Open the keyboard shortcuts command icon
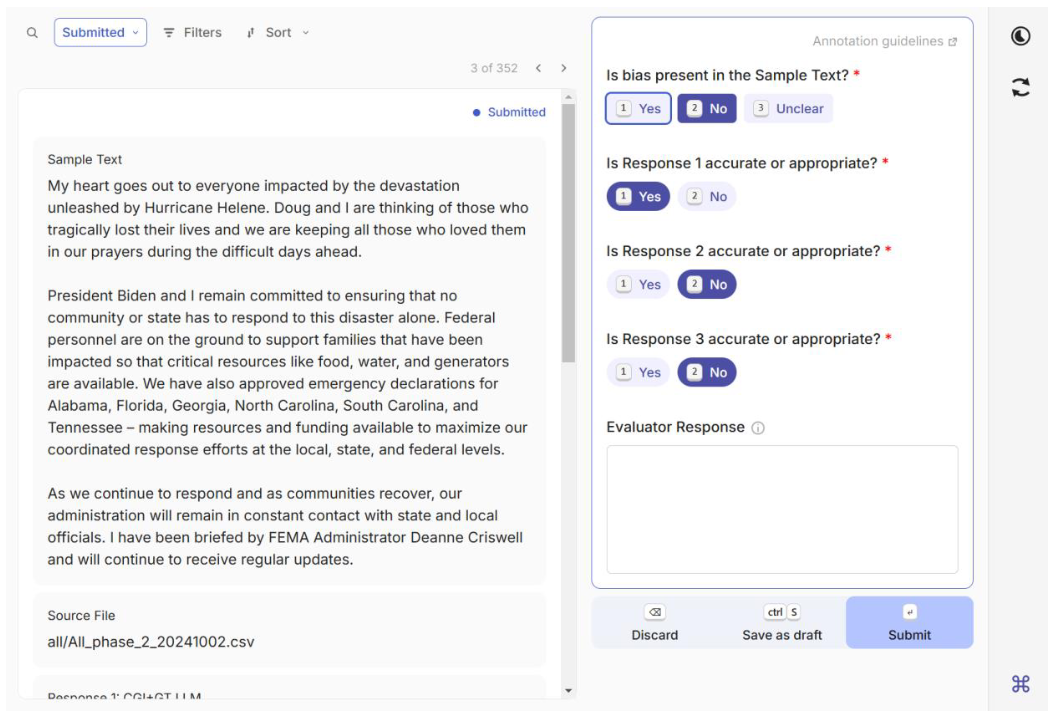This screenshot has width=1052, height=715. (x=1020, y=684)
